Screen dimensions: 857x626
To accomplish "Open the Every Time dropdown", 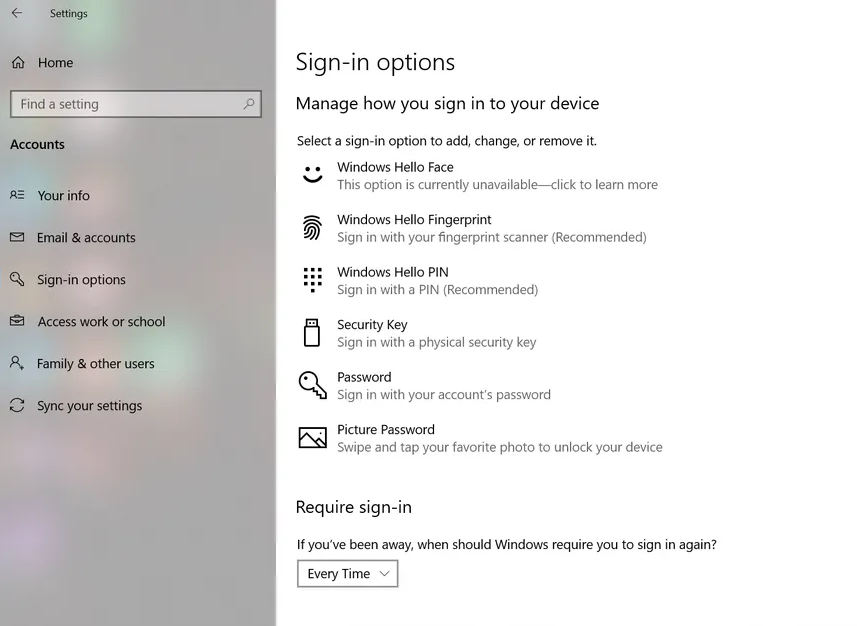I will pos(348,574).
